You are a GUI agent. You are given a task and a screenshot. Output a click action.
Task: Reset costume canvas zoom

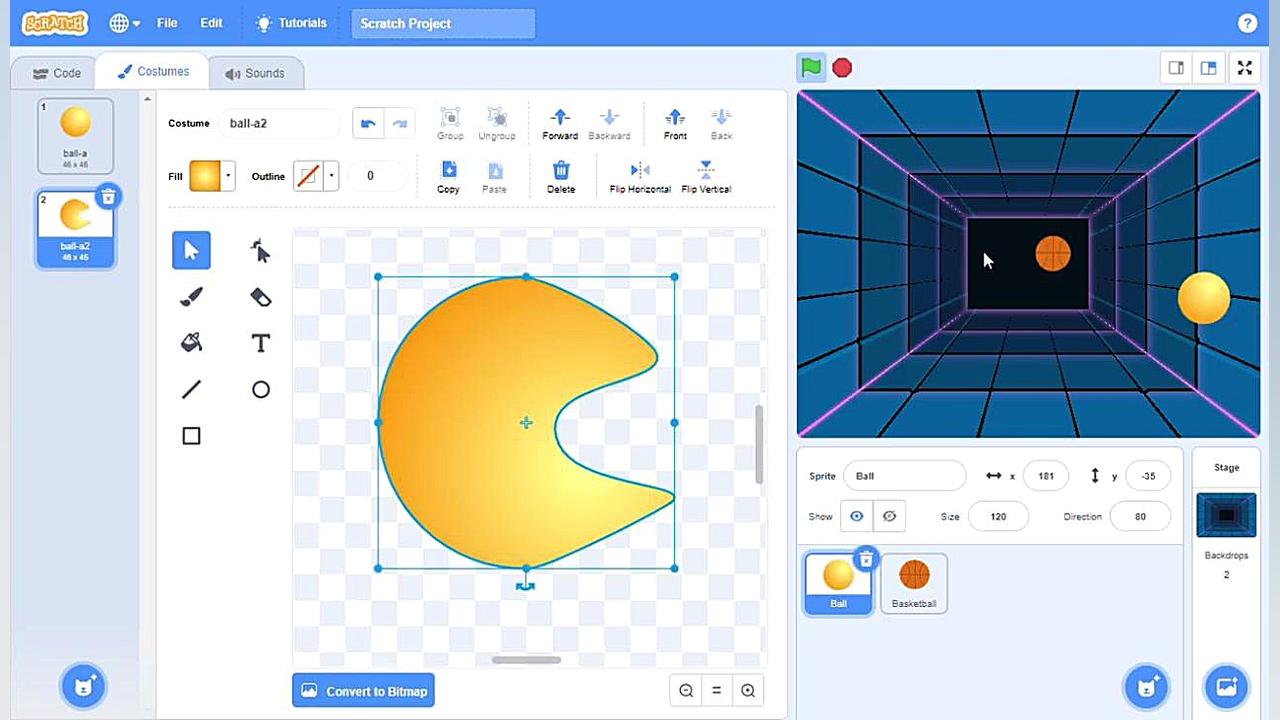tap(716, 690)
